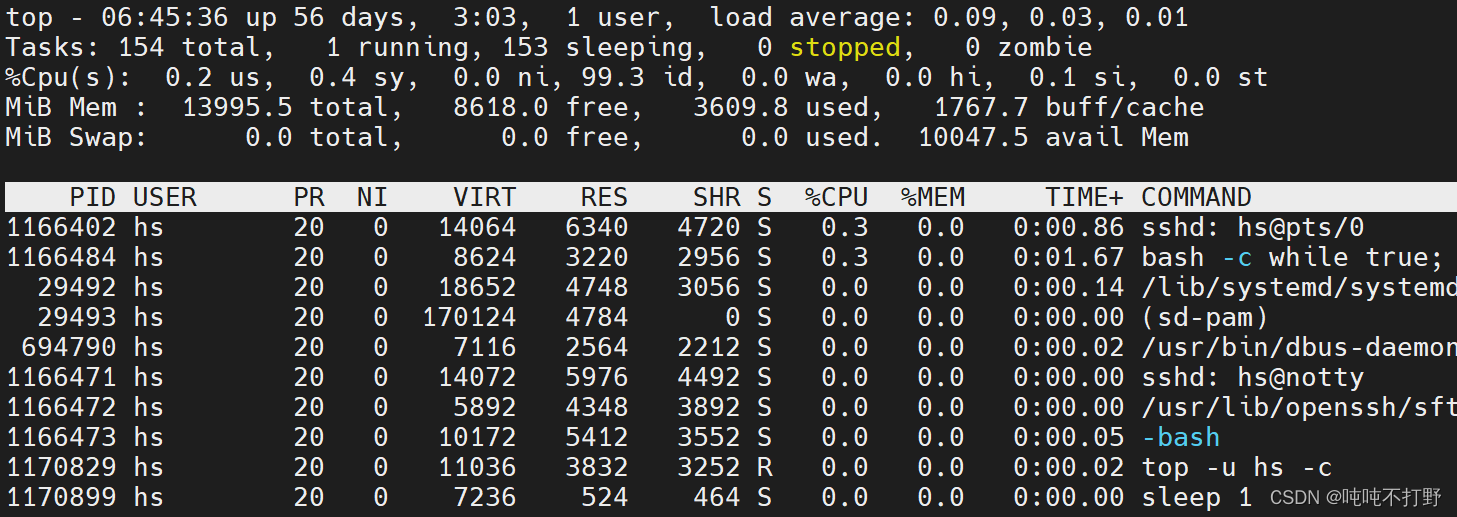Image resolution: width=1457 pixels, height=517 pixels.
Task: Click the '/usr/bin/dbus-daemon' command text
Action: [1299, 347]
